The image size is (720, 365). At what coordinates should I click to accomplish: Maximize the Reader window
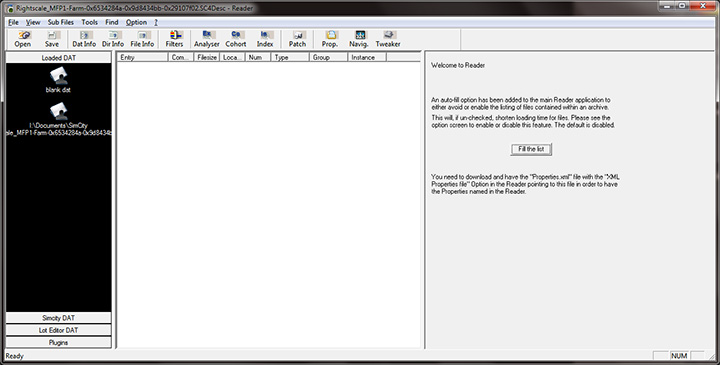pos(681,6)
